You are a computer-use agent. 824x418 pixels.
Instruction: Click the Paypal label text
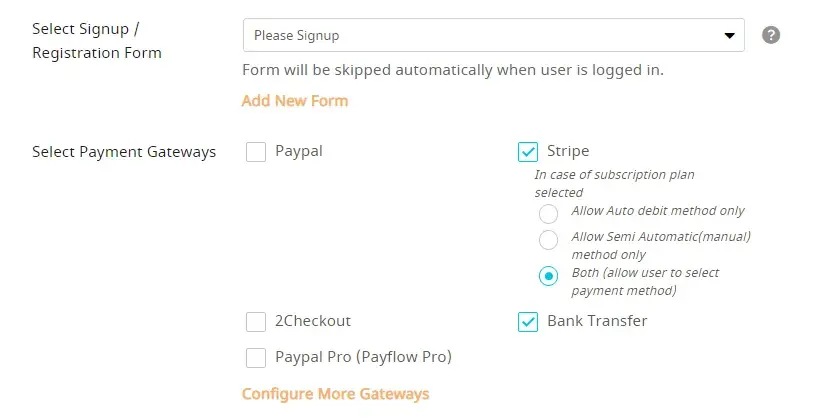coord(299,152)
